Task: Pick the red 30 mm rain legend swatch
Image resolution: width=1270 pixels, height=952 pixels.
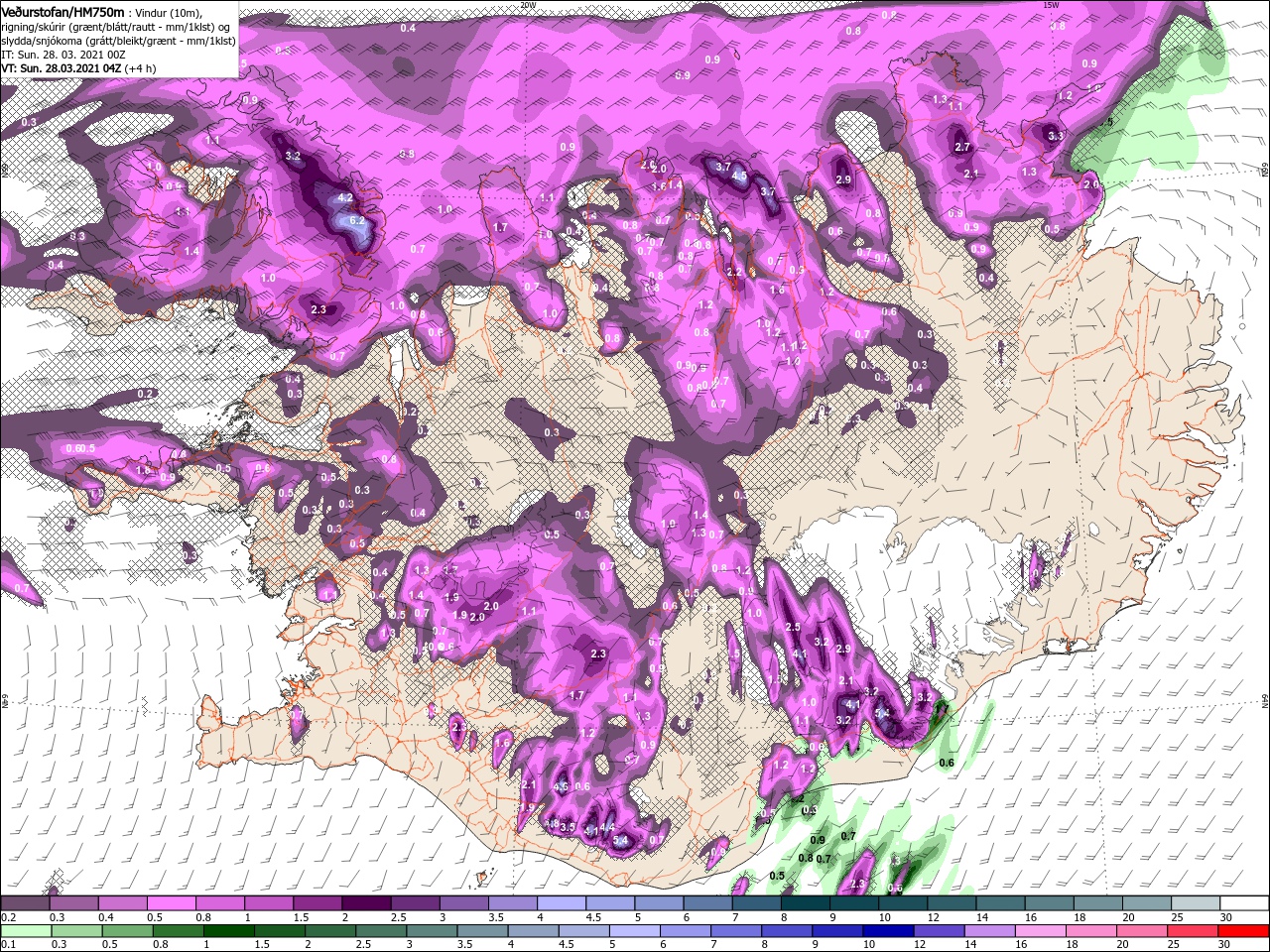Action: tap(1244, 930)
